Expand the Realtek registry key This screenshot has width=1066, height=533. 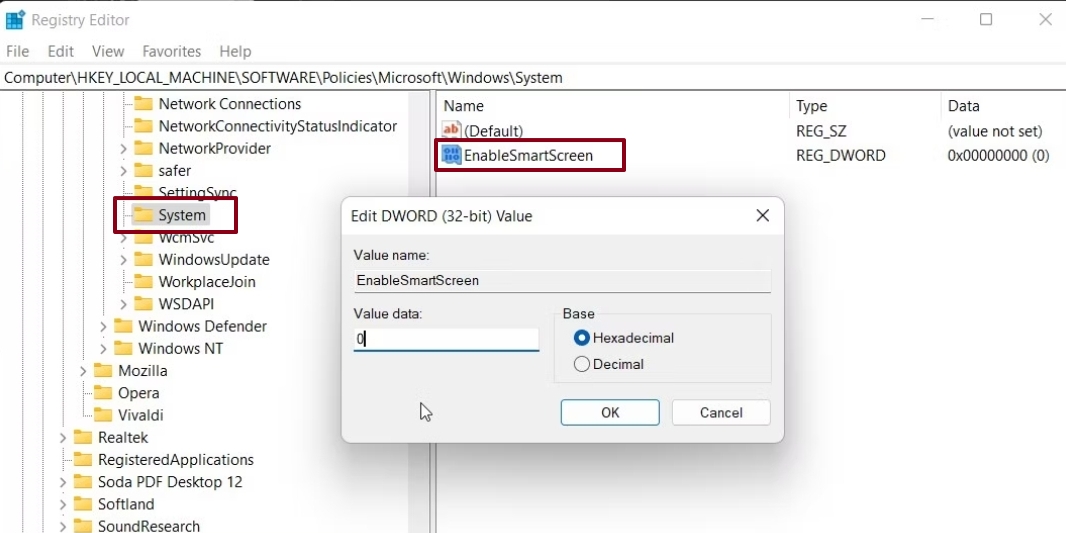click(63, 438)
